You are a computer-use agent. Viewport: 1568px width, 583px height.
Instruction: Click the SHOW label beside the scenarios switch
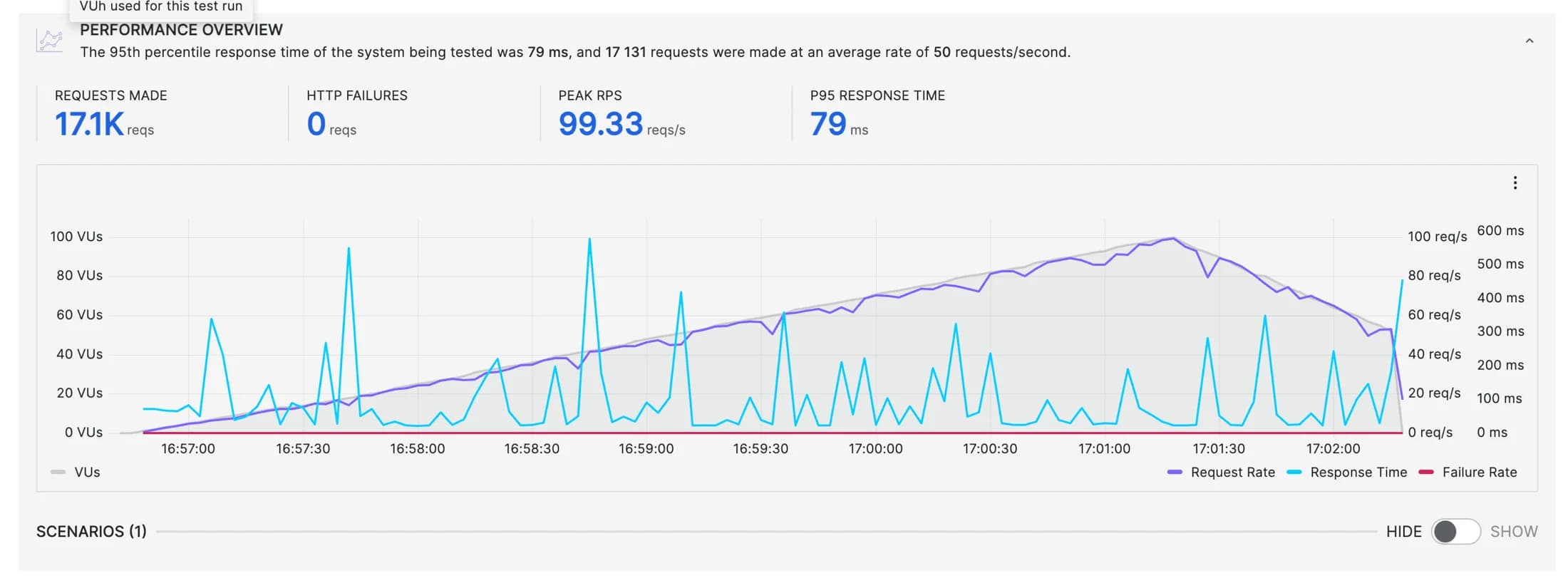[x=1513, y=532]
